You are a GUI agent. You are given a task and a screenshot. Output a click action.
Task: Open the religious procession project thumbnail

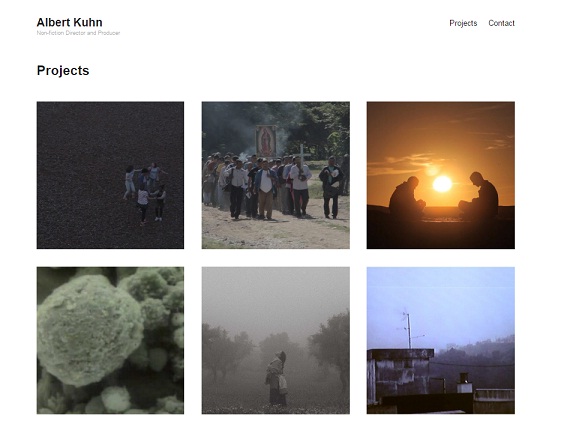click(x=275, y=175)
